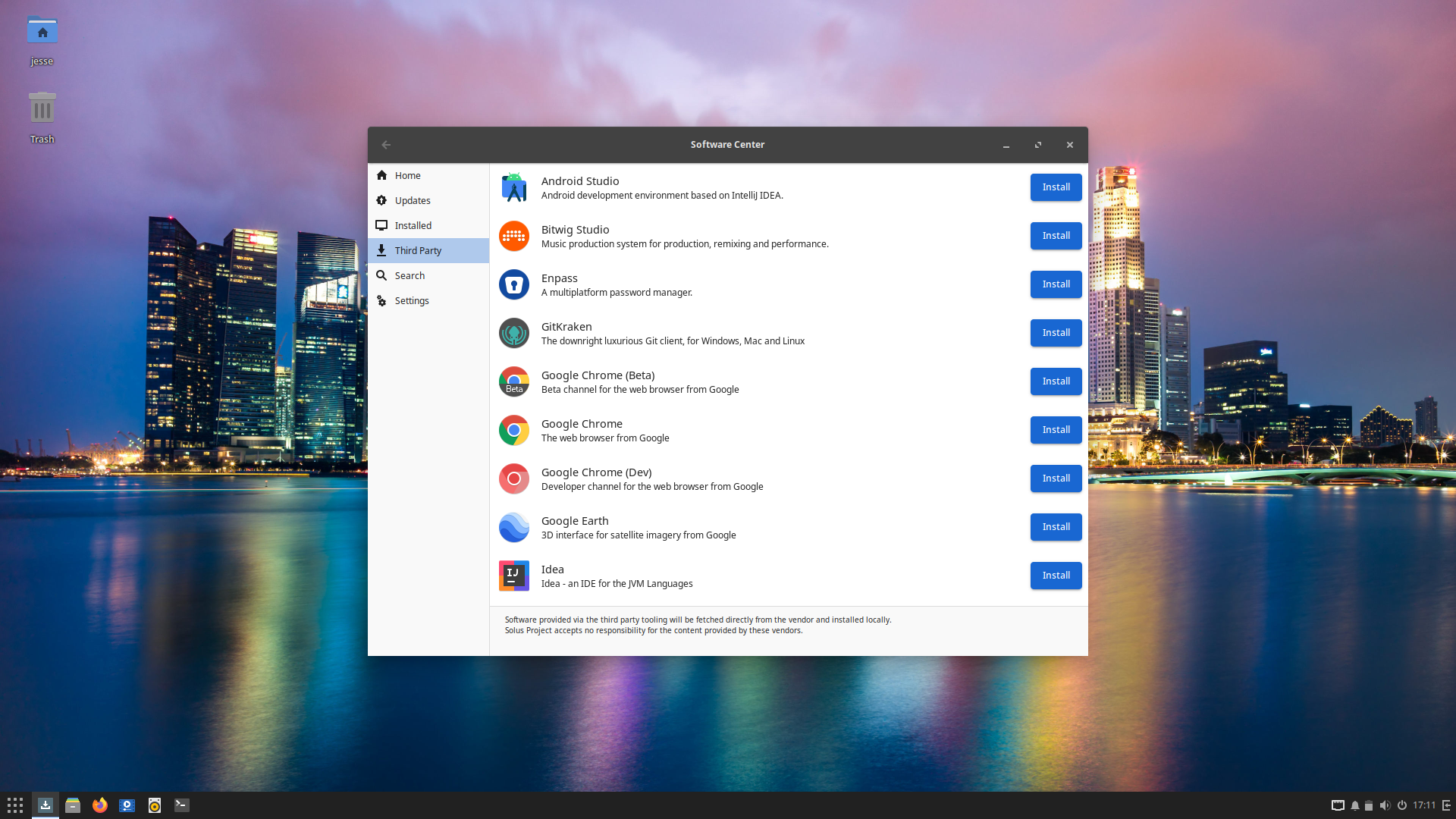
Task: Click the network icon in system tray
Action: pos(1338,805)
